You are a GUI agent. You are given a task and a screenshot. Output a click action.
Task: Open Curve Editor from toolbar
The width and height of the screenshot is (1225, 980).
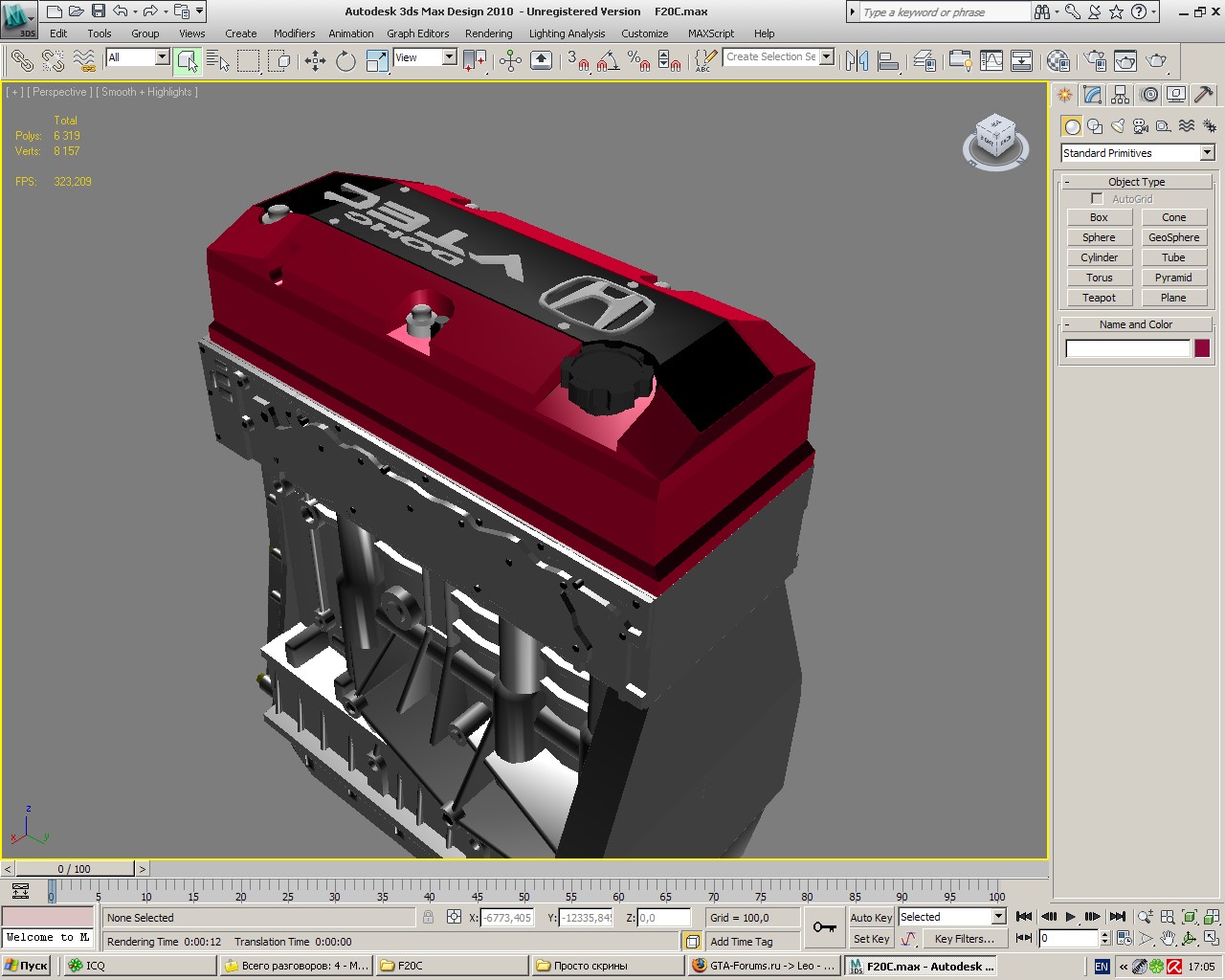991,61
